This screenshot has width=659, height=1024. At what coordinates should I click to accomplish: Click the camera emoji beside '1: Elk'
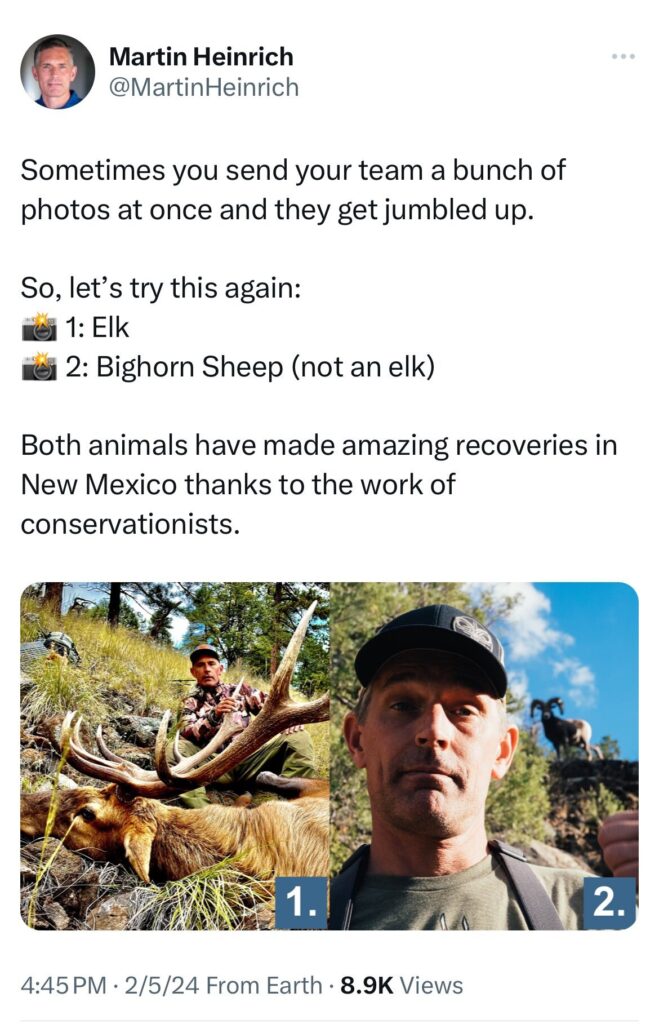click(38, 327)
